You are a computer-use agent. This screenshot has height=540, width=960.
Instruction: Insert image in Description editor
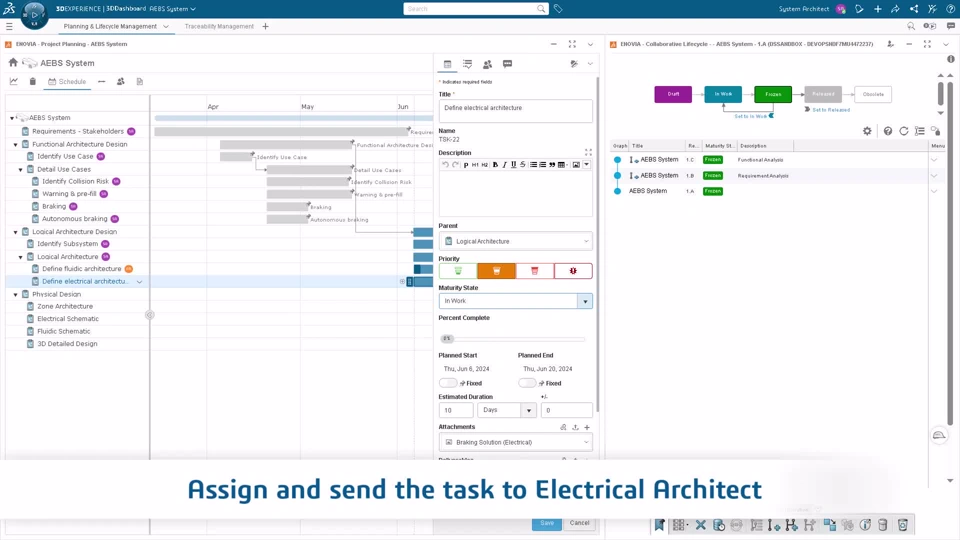pyautogui.click(x=576, y=165)
